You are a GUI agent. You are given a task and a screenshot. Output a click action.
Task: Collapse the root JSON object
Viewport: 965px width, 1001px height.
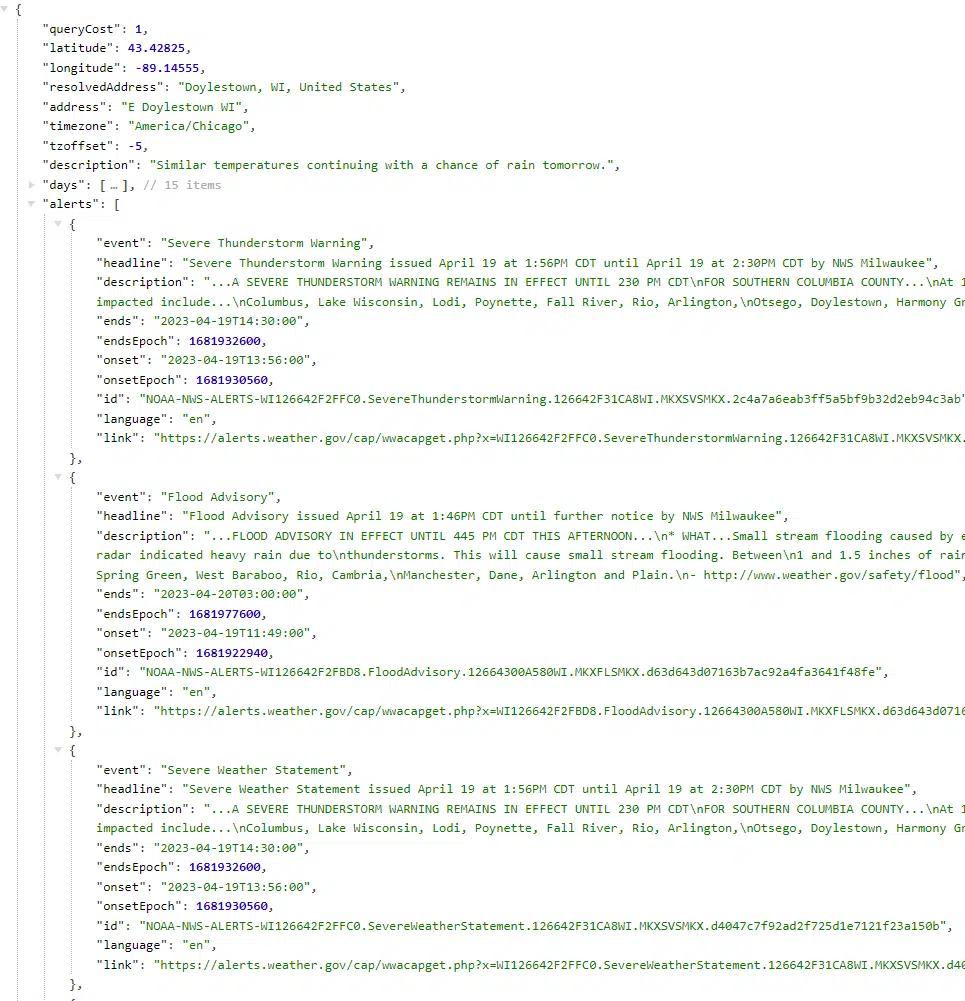coord(7,8)
